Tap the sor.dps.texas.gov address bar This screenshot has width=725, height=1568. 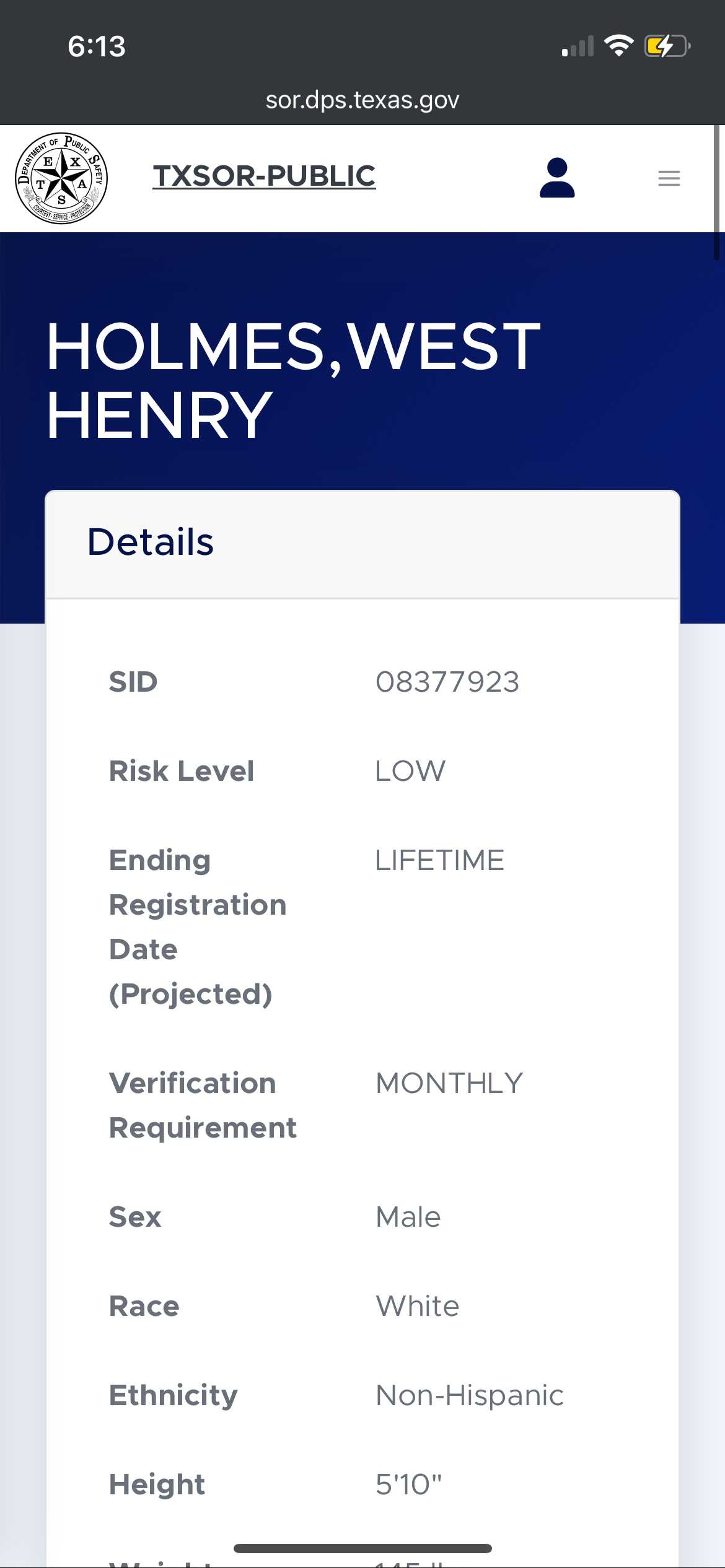362,100
